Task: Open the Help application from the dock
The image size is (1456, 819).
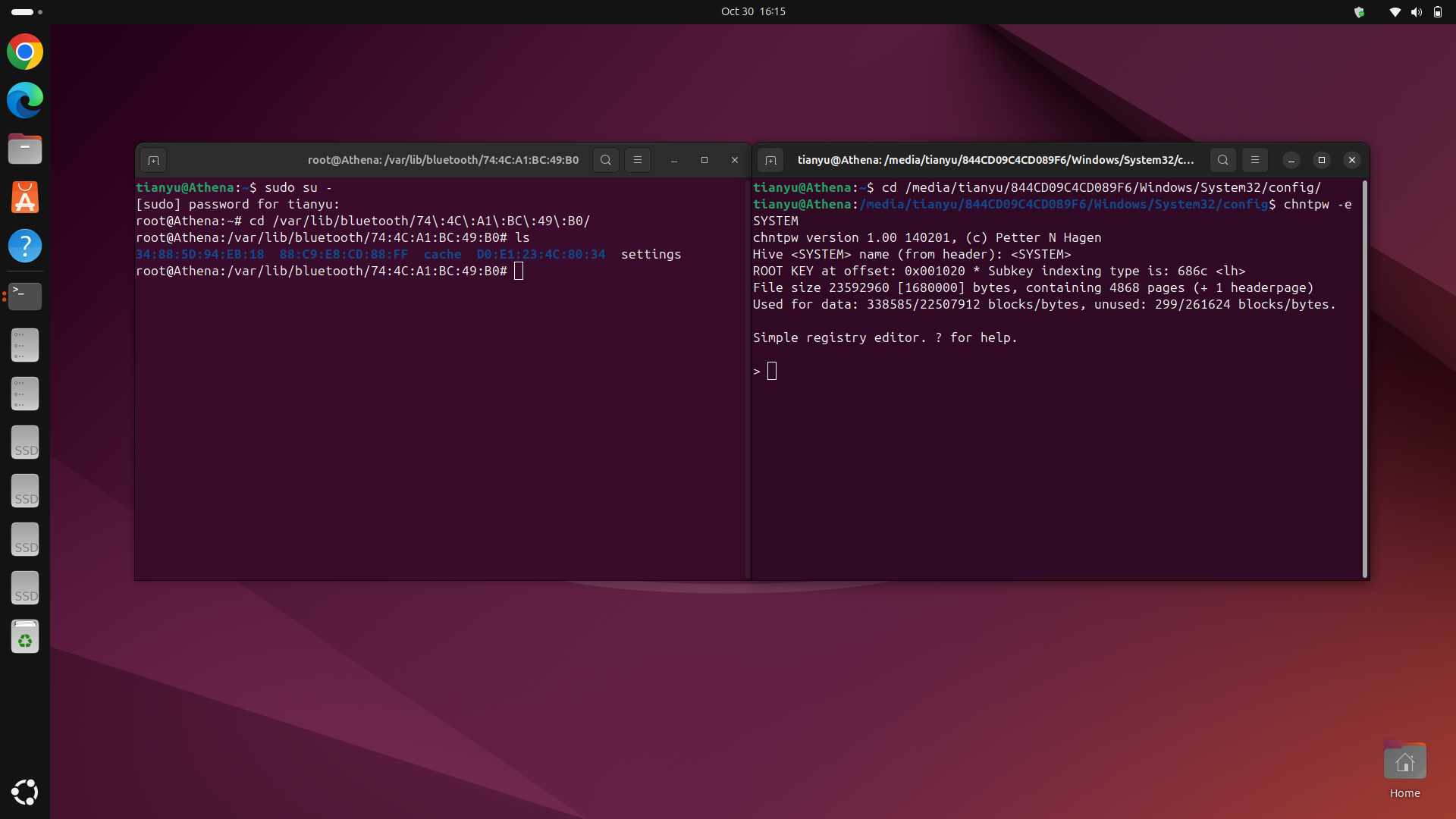Action: pyautogui.click(x=25, y=246)
